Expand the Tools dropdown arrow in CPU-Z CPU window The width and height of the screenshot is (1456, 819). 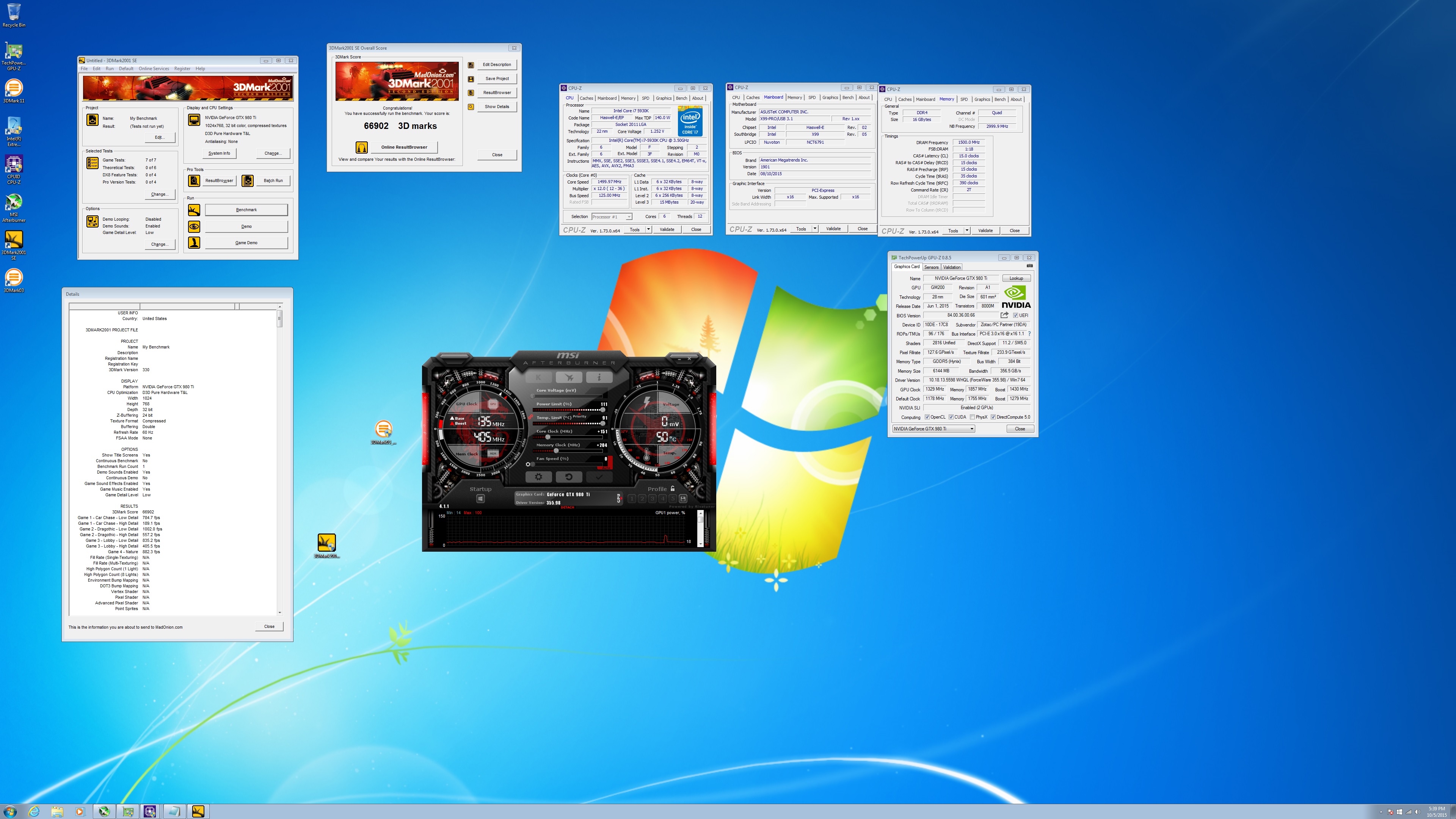(x=648, y=229)
